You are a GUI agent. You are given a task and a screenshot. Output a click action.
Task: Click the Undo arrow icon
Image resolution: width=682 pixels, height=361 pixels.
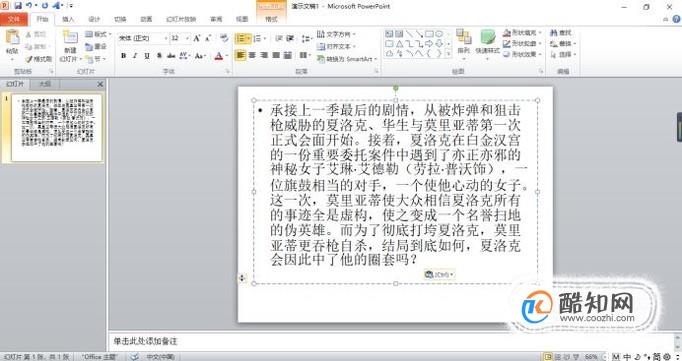(x=29, y=6)
